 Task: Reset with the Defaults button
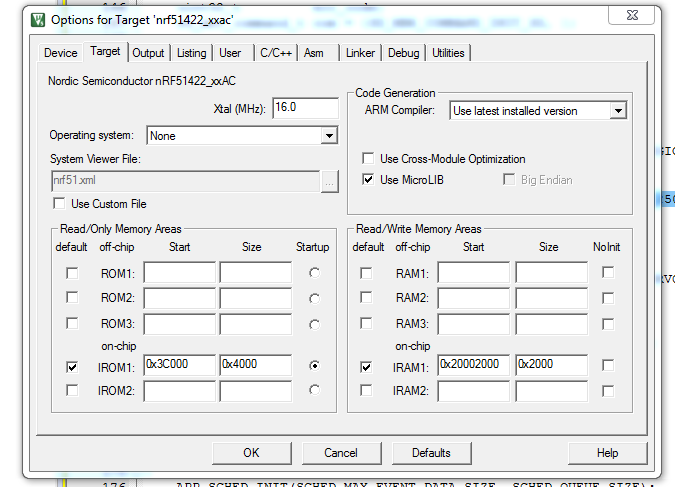click(x=431, y=453)
